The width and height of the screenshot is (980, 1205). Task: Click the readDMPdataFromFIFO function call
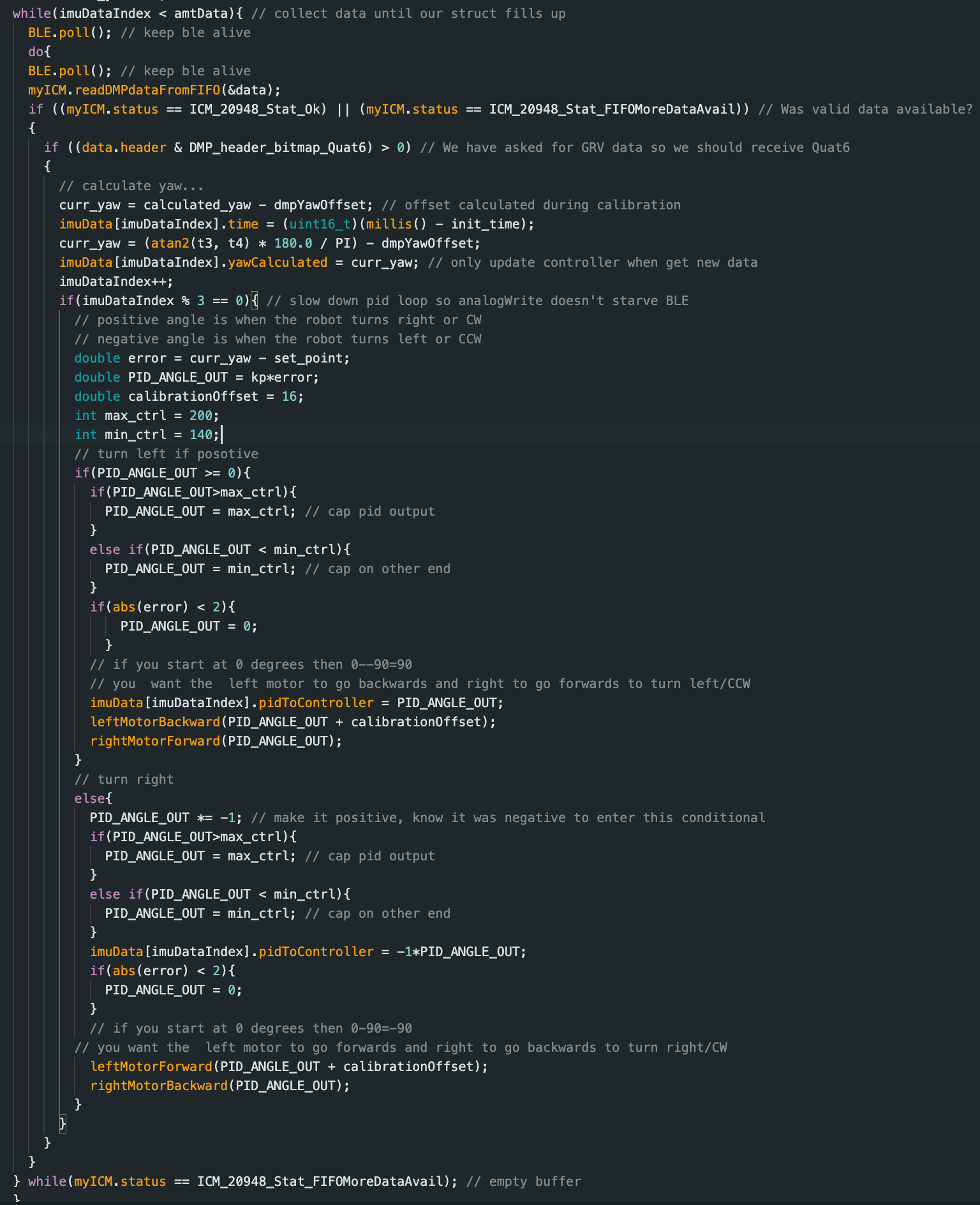[x=147, y=90]
